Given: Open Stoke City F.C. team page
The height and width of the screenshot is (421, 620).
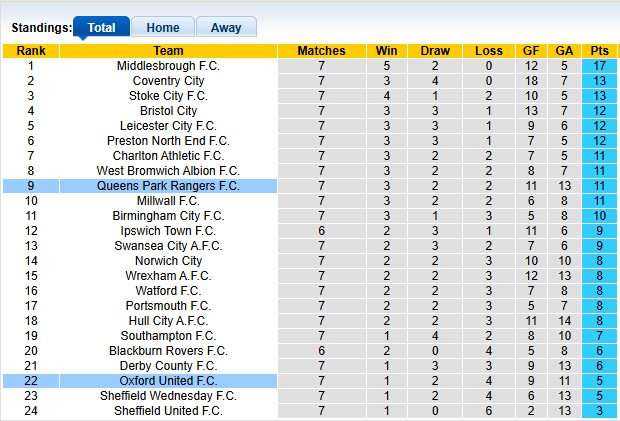Looking at the screenshot, I should (x=168, y=96).
